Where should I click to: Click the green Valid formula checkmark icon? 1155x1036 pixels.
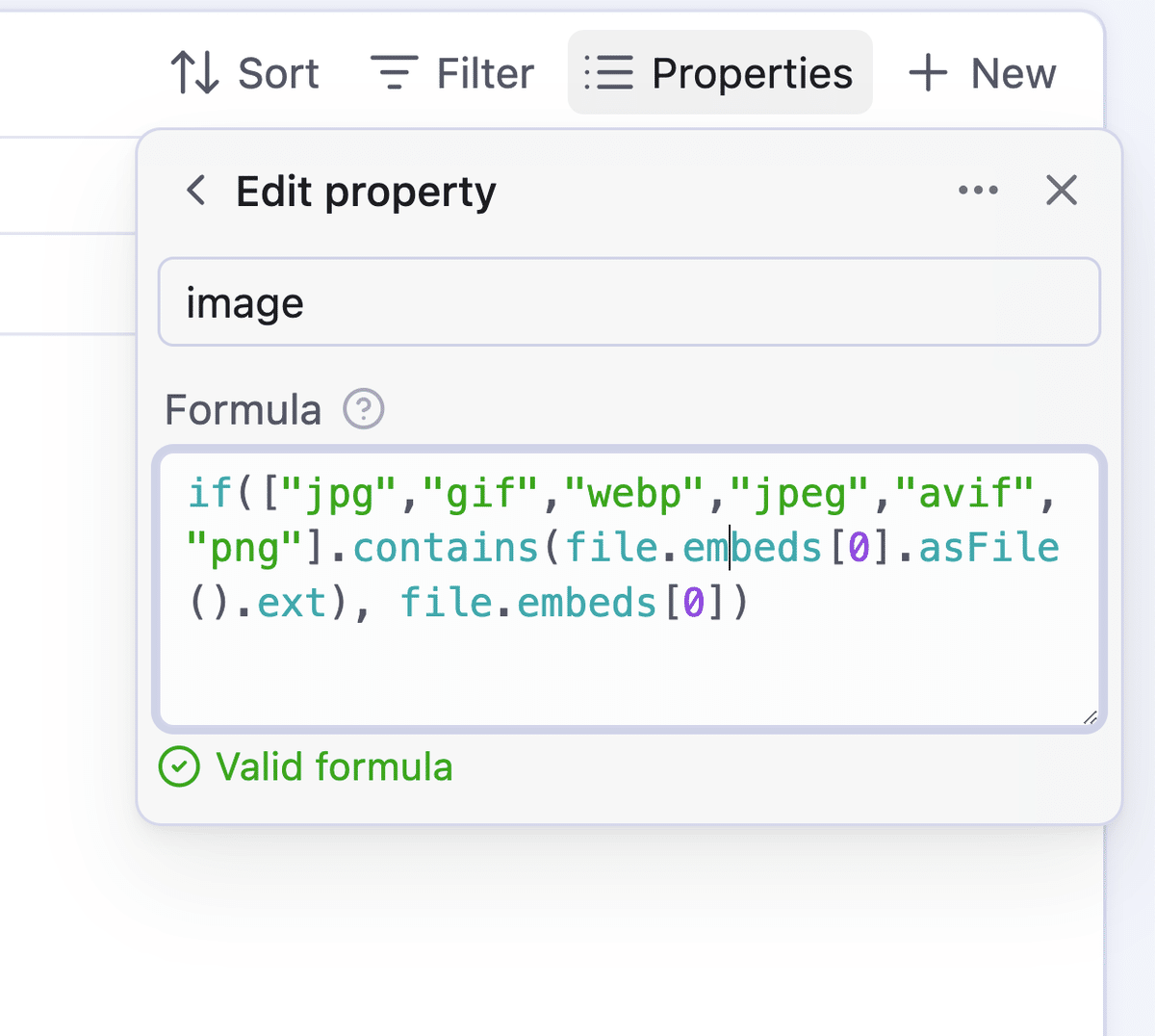coord(179,767)
